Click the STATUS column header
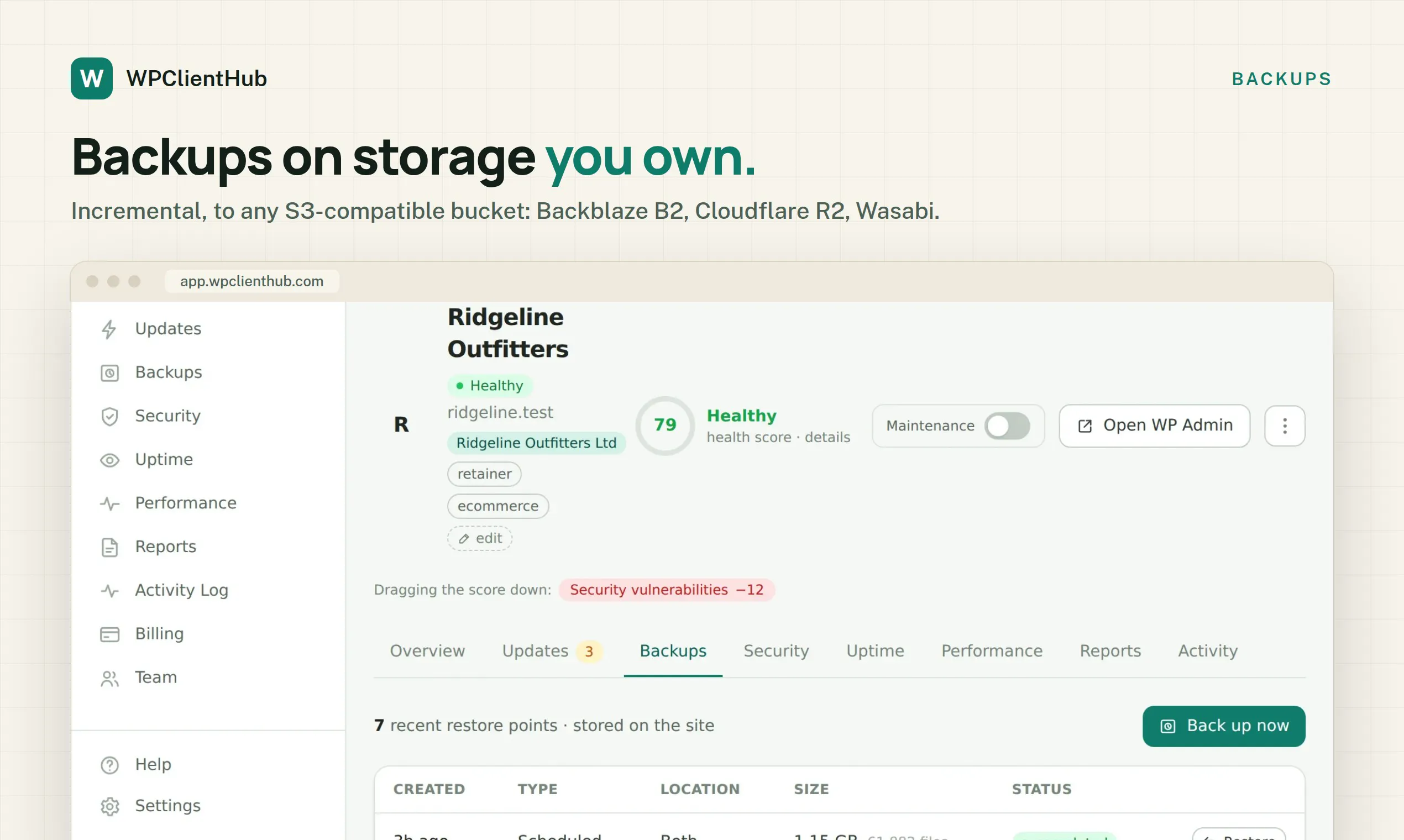This screenshot has width=1404, height=840. click(x=1041, y=789)
